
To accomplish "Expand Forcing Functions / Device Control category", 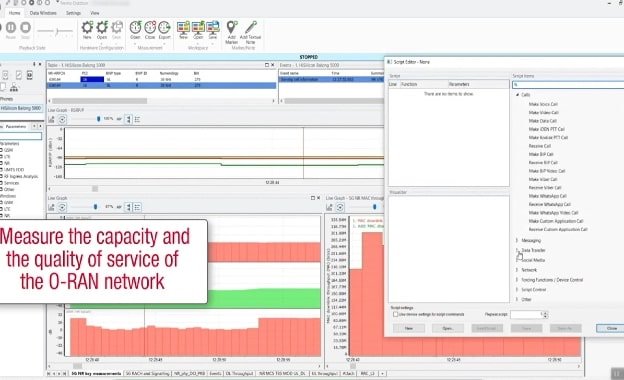I will click(x=517, y=280).
